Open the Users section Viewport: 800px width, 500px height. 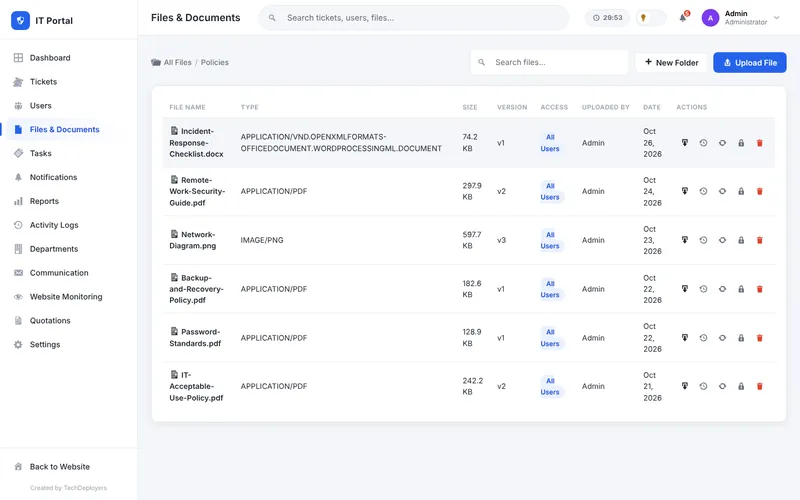[x=68, y=106]
